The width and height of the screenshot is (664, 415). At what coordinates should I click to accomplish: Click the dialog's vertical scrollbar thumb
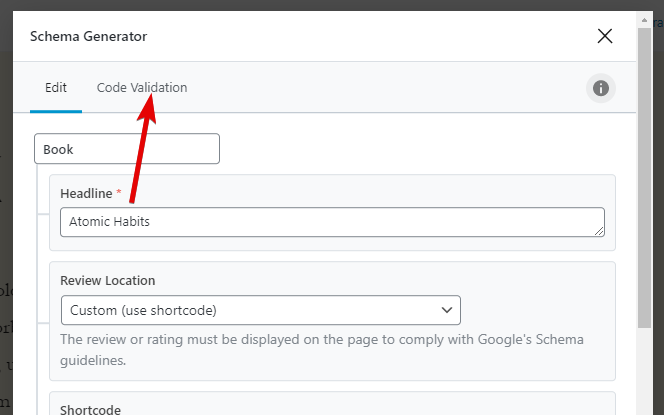[644, 178]
